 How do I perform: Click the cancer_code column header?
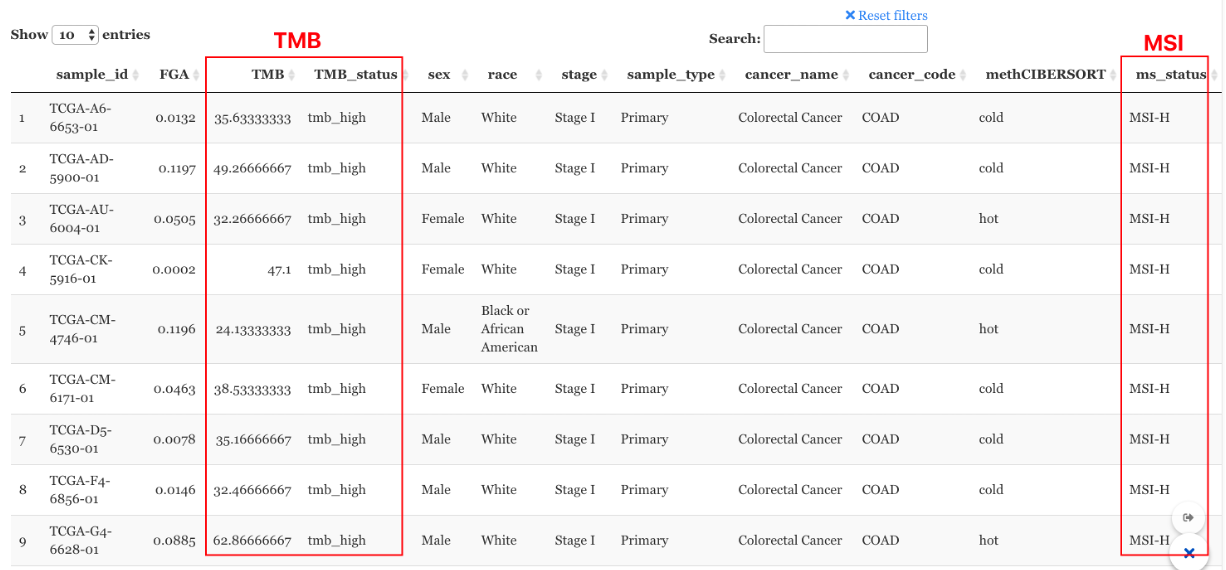click(912, 75)
